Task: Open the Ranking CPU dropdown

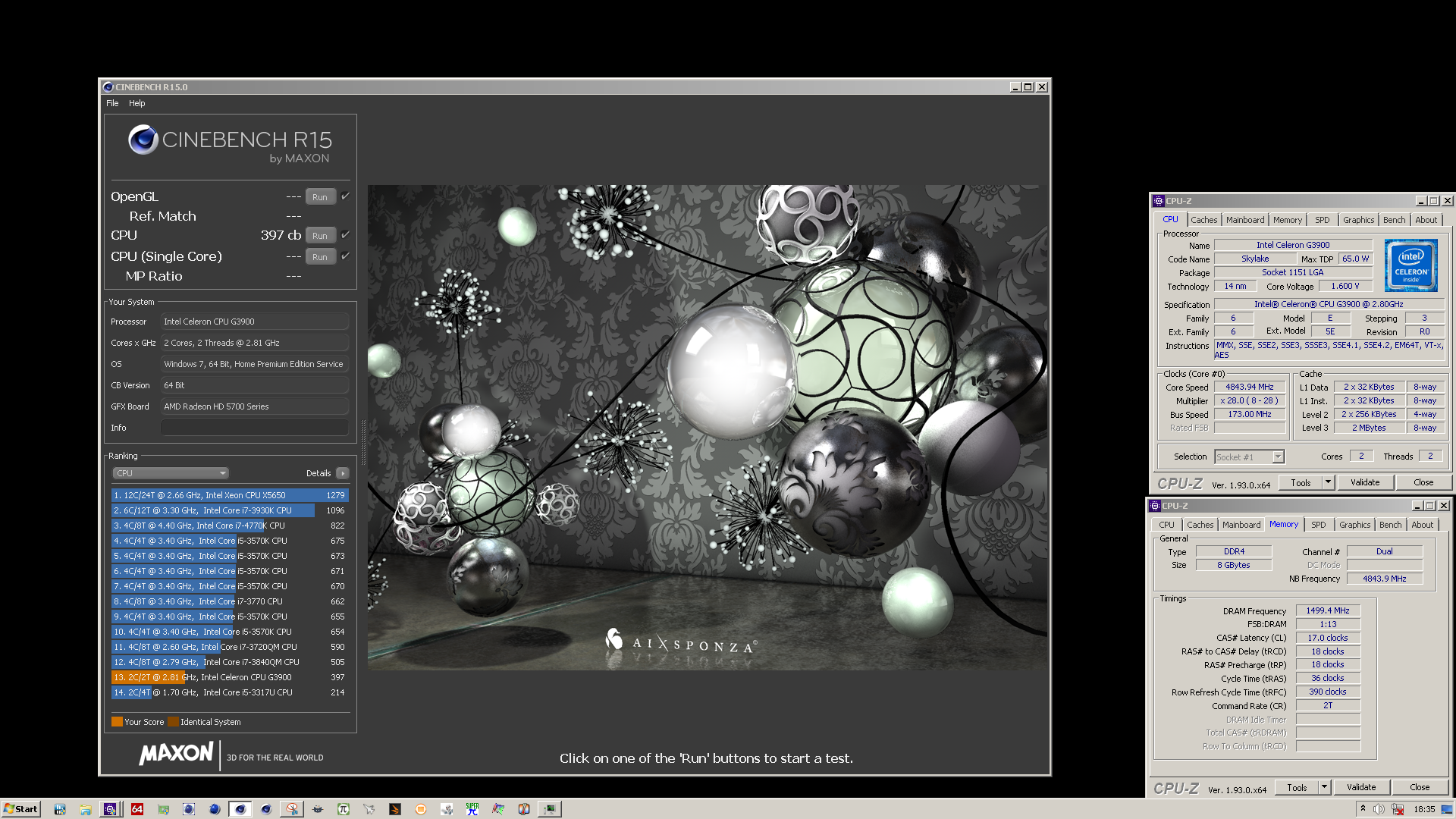Action: pos(171,473)
